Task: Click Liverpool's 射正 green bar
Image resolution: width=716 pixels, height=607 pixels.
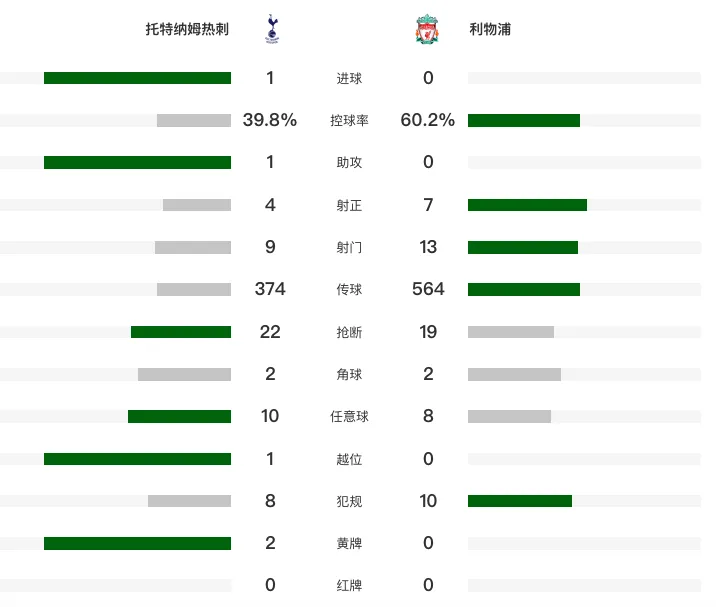Action: [x=527, y=205]
